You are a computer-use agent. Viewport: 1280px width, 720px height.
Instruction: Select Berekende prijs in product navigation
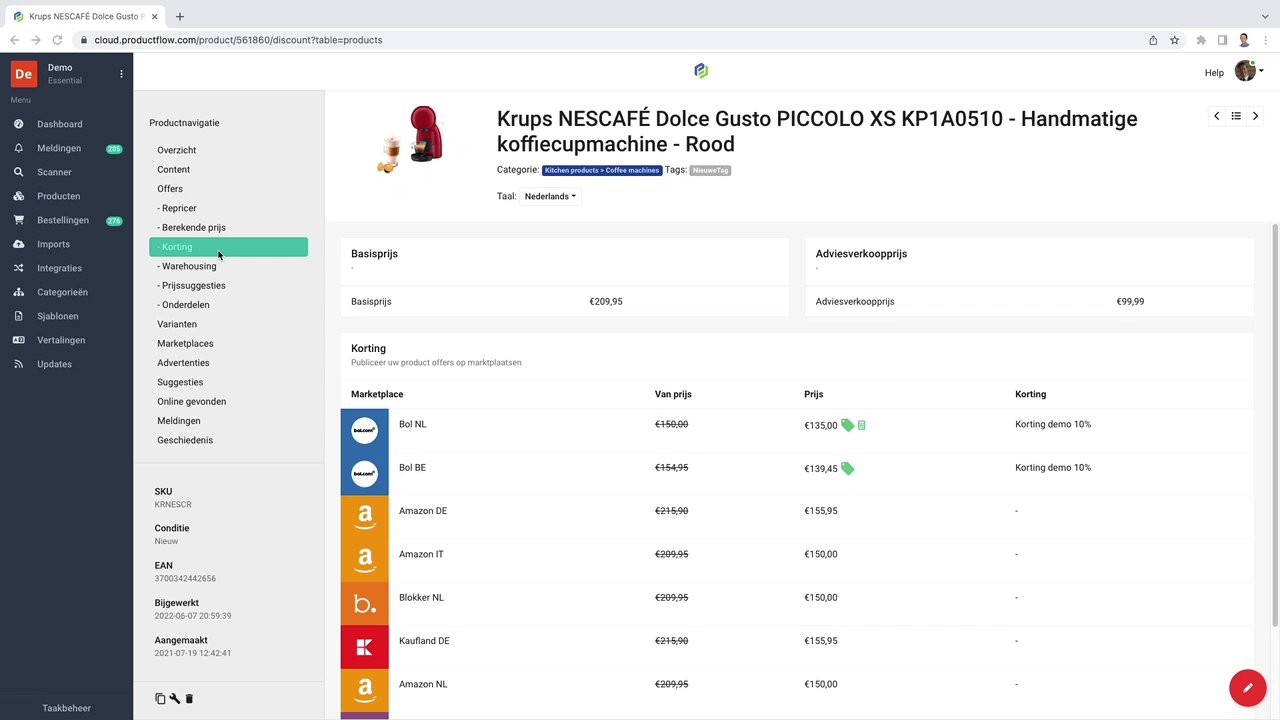(x=191, y=227)
